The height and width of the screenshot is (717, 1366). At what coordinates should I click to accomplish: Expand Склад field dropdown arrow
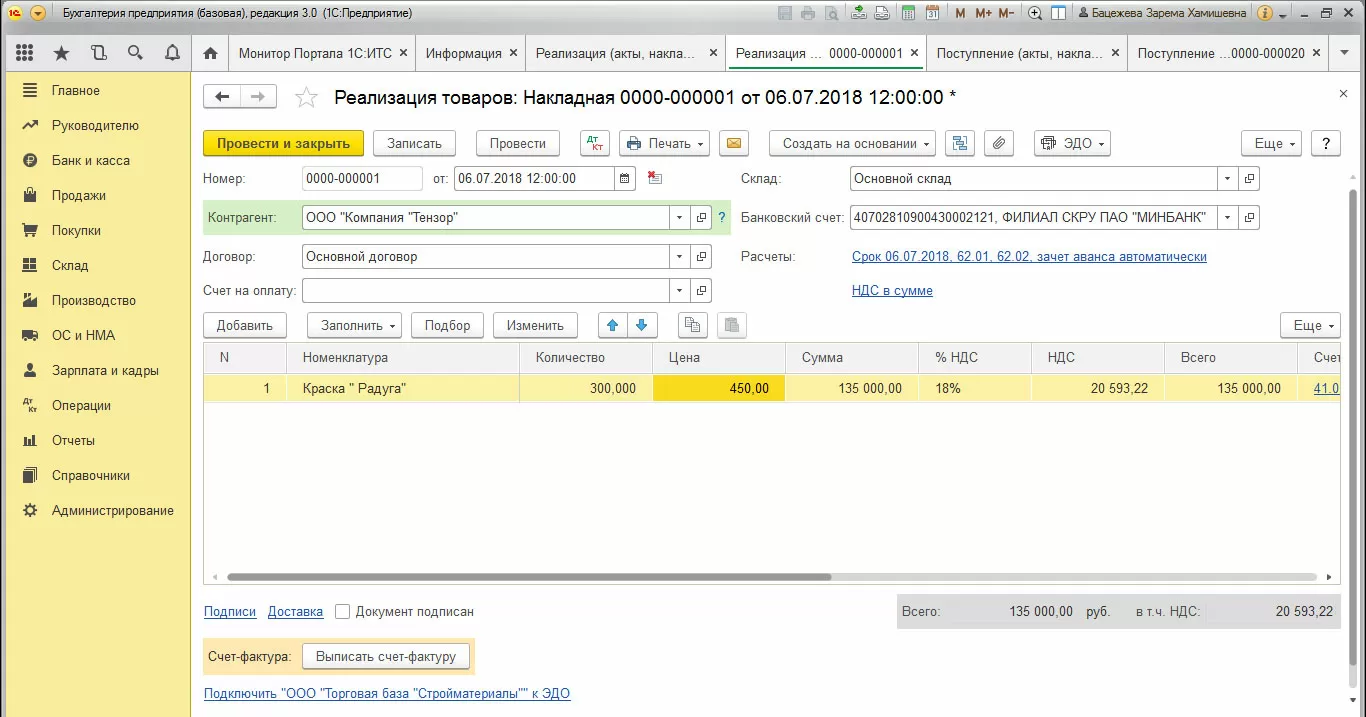pos(1227,179)
